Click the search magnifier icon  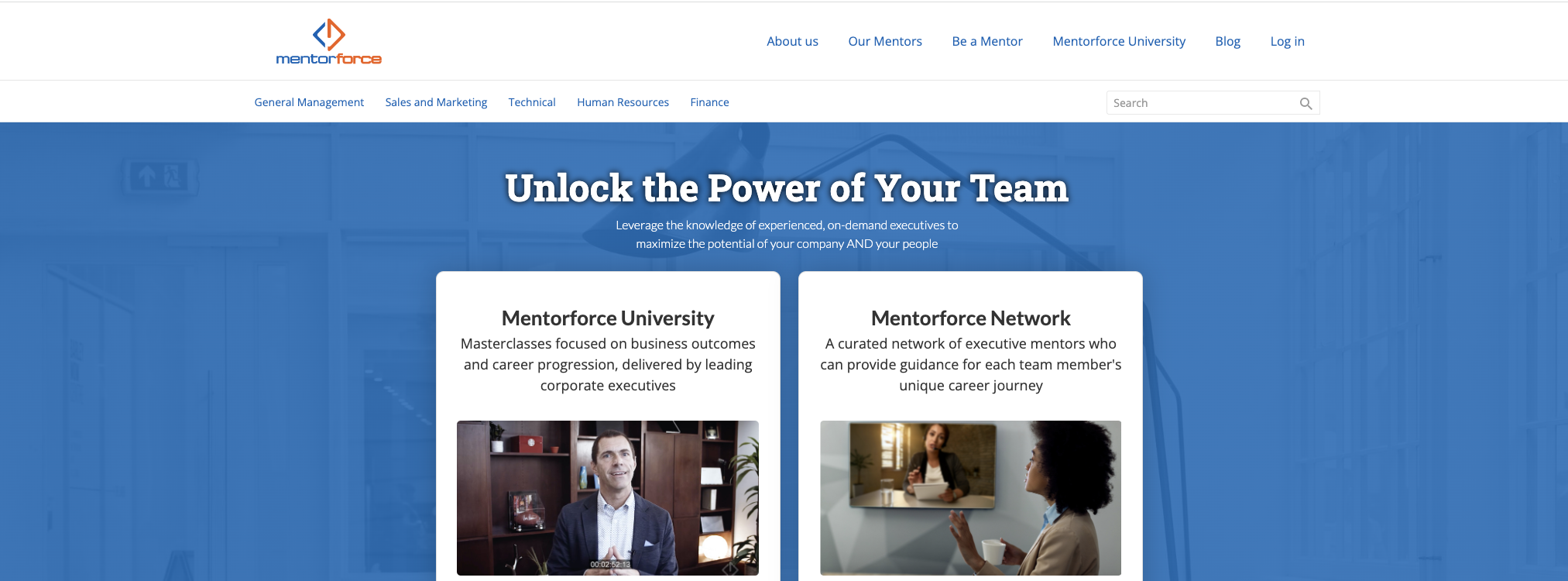tap(1306, 103)
